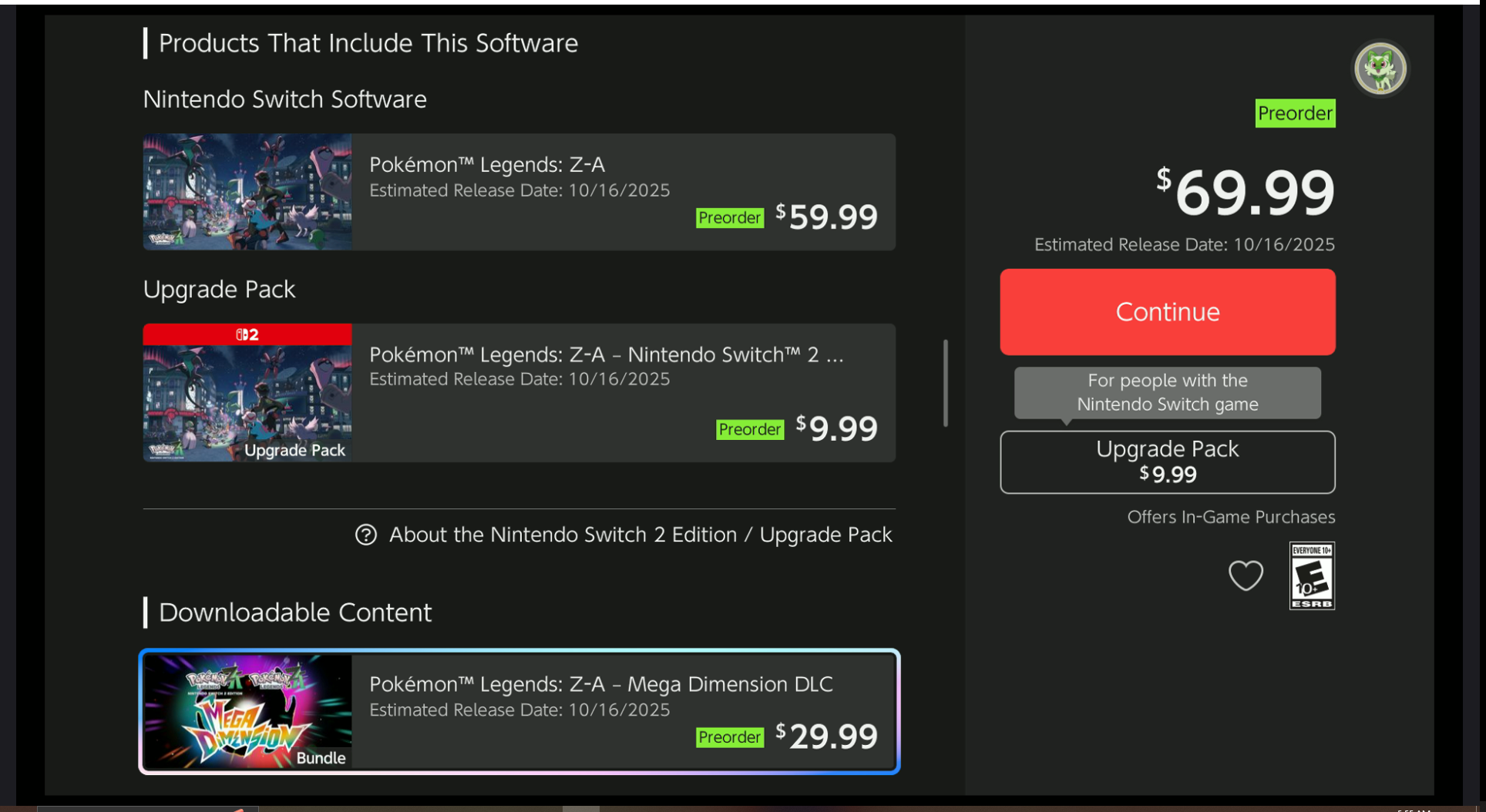Open the Mega Dimension DLC title

tap(600, 684)
